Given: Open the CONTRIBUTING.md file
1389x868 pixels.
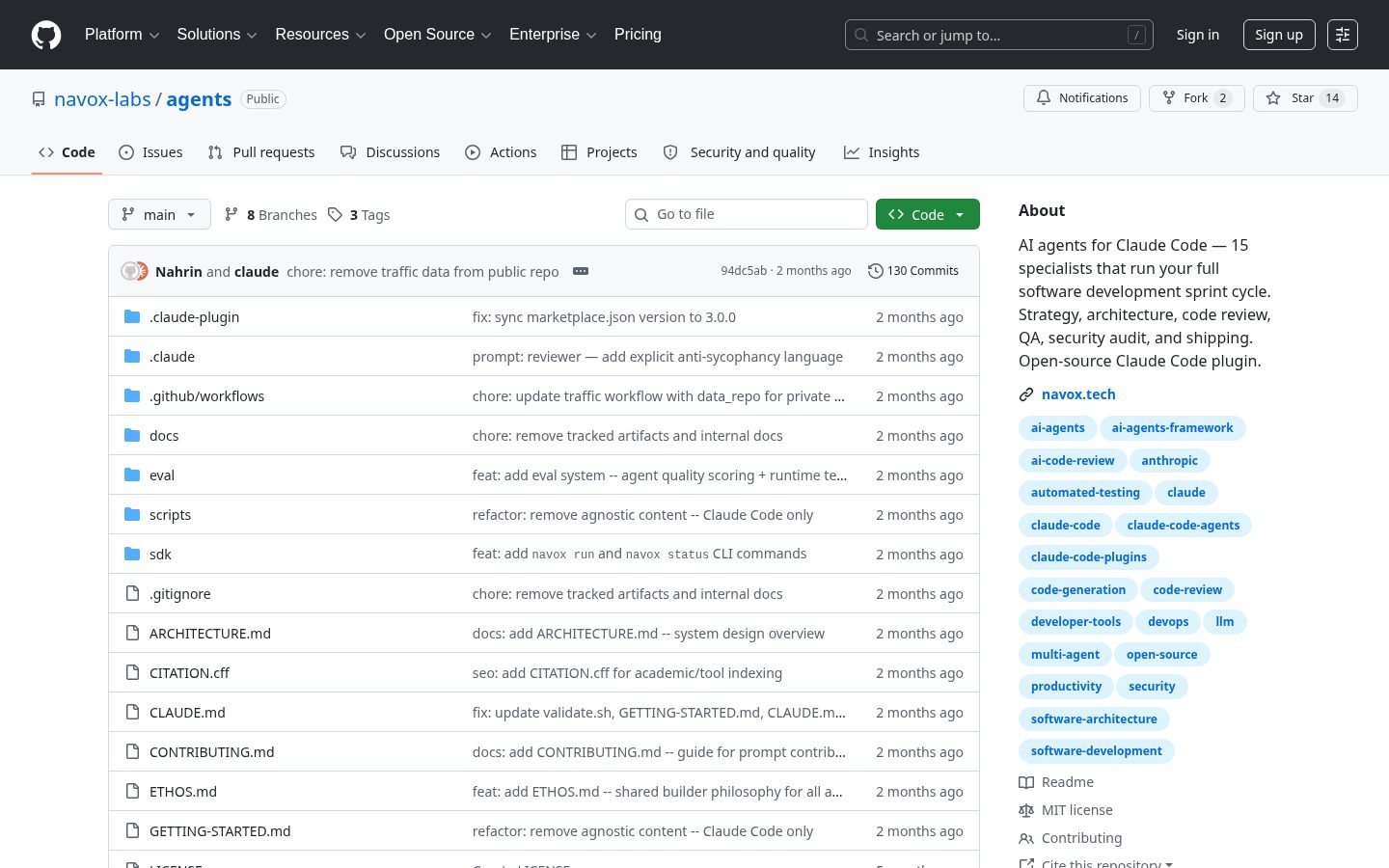Looking at the screenshot, I should pyautogui.click(x=212, y=751).
